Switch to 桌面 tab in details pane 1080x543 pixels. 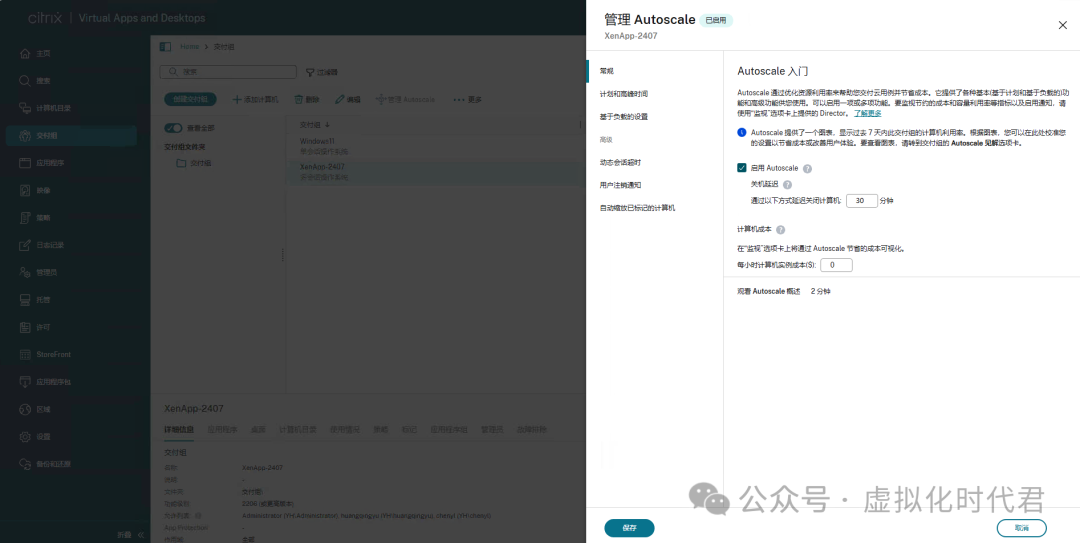point(258,429)
